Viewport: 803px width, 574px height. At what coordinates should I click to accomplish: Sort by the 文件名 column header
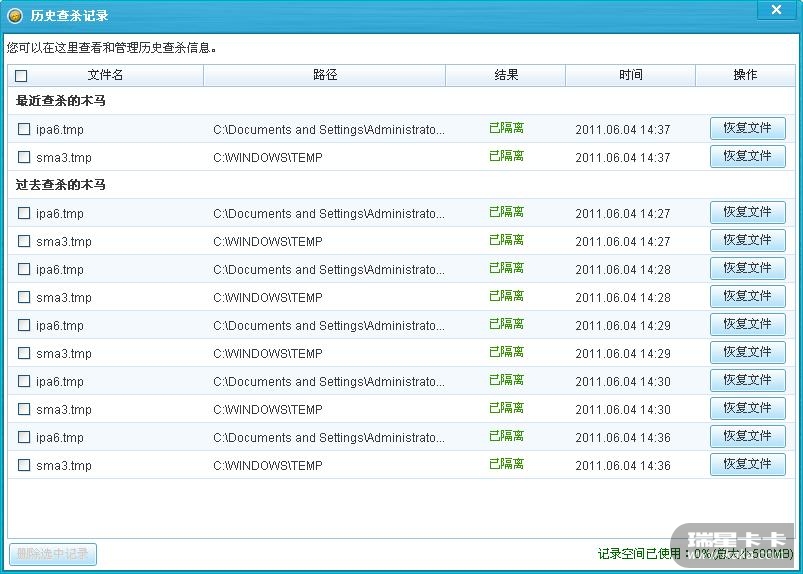(x=105, y=75)
